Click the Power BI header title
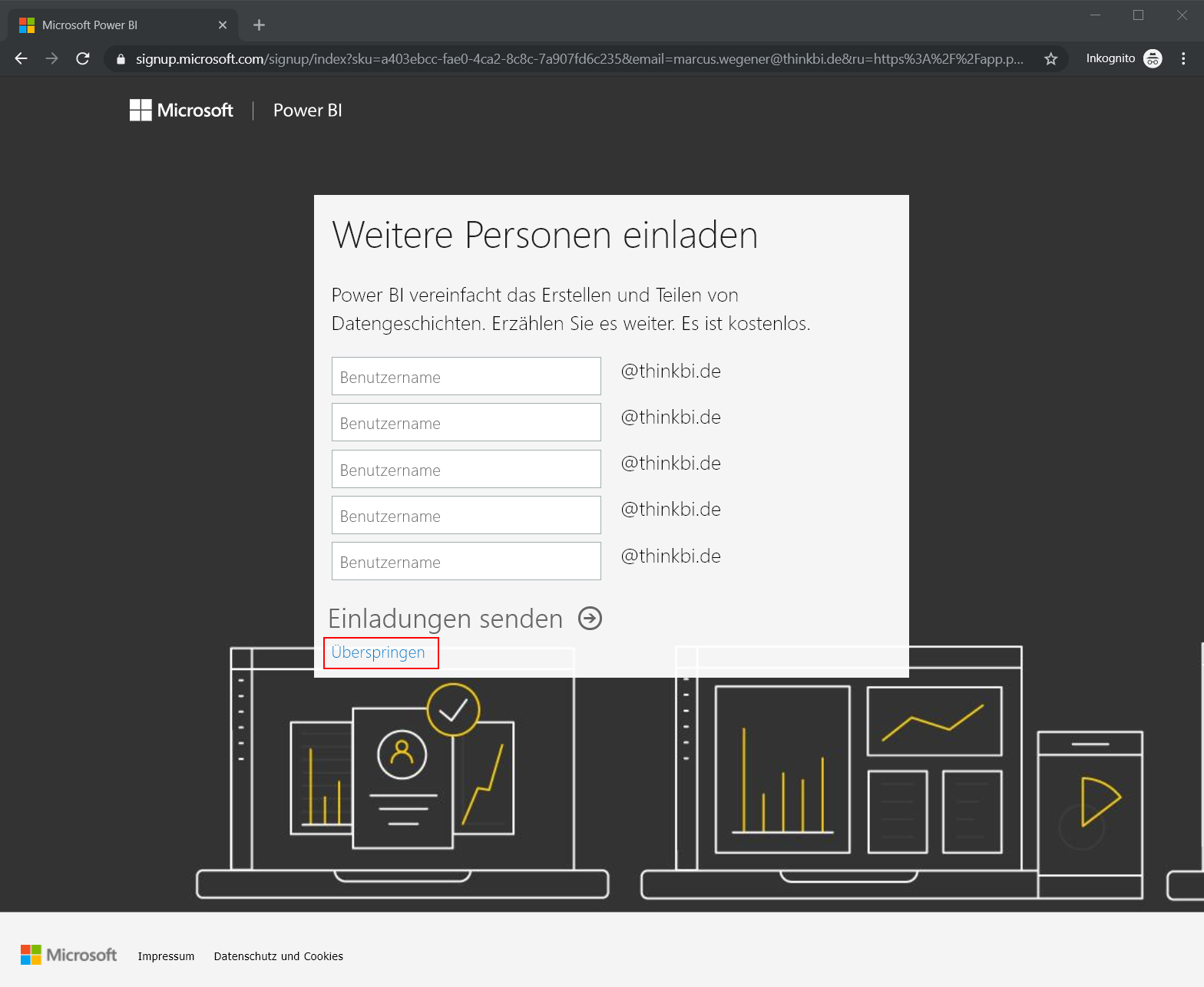The image size is (1204, 987). 307,111
